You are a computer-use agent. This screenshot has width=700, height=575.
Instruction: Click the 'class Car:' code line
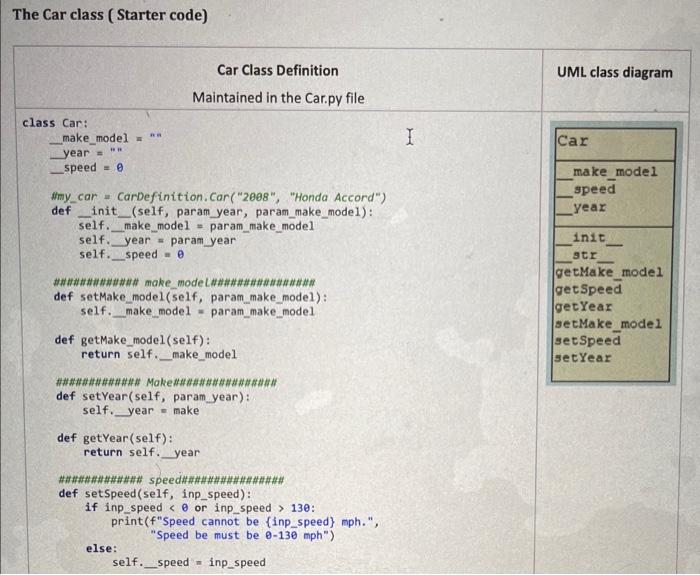(55, 123)
